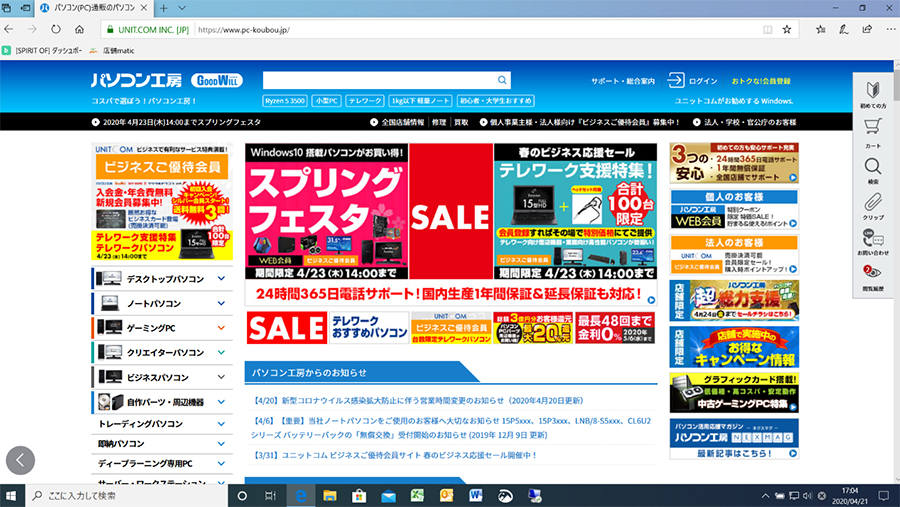900x507 pixels.
Task: Open the login icon link
Action: [x=676, y=80]
